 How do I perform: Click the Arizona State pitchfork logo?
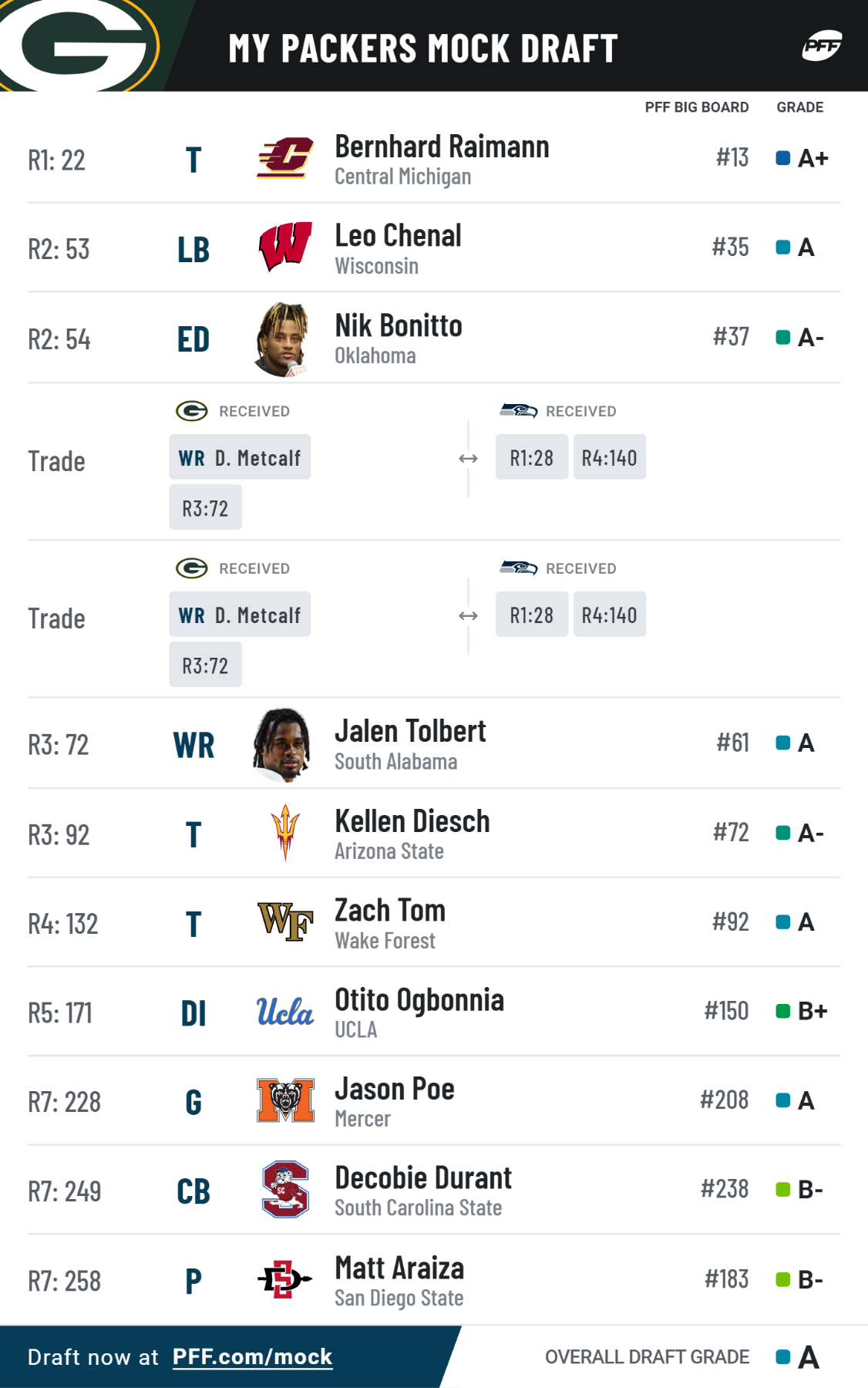pos(285,833)
